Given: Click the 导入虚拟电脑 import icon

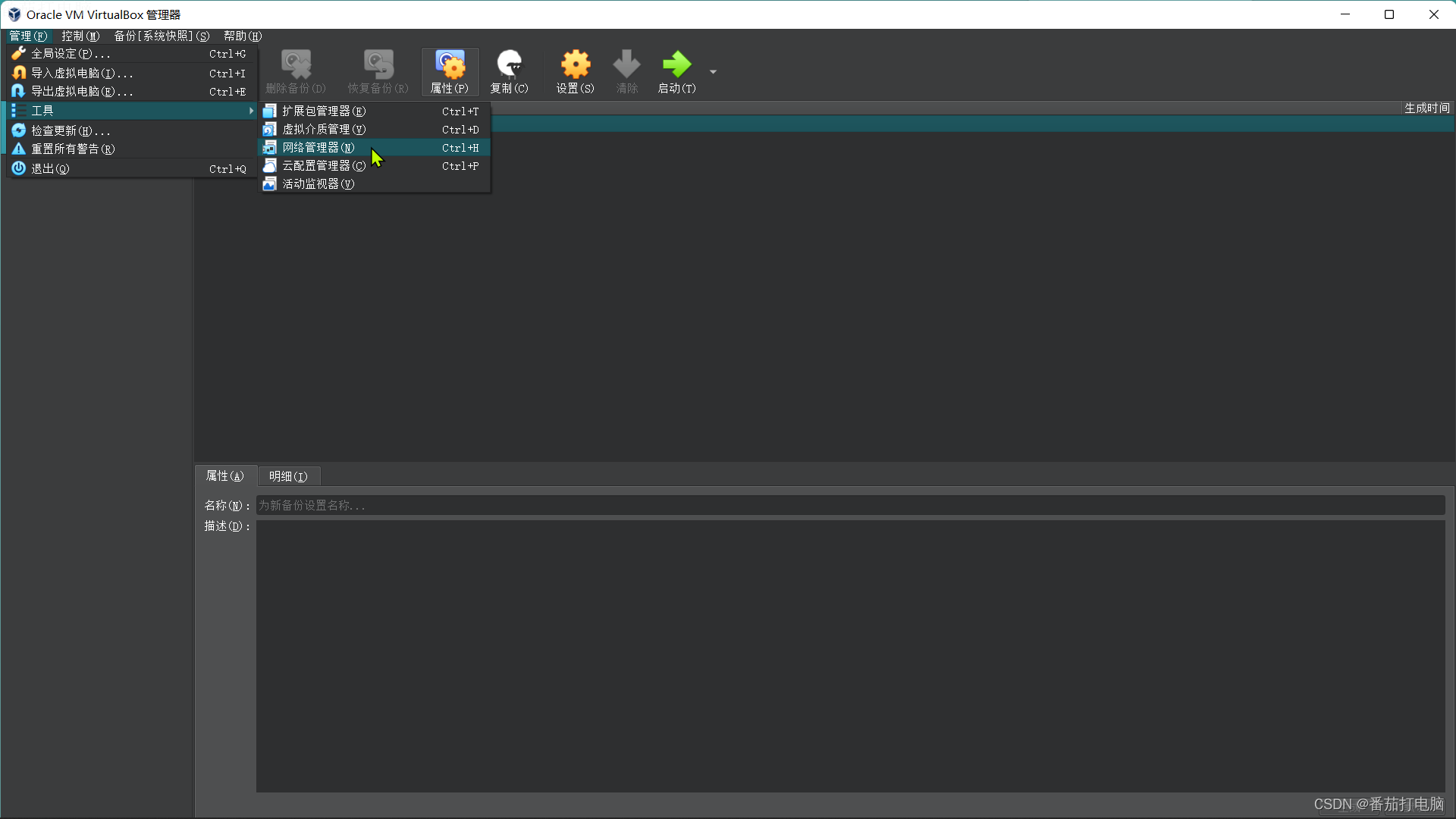Looking at the screenshot, I should [19, 73].
